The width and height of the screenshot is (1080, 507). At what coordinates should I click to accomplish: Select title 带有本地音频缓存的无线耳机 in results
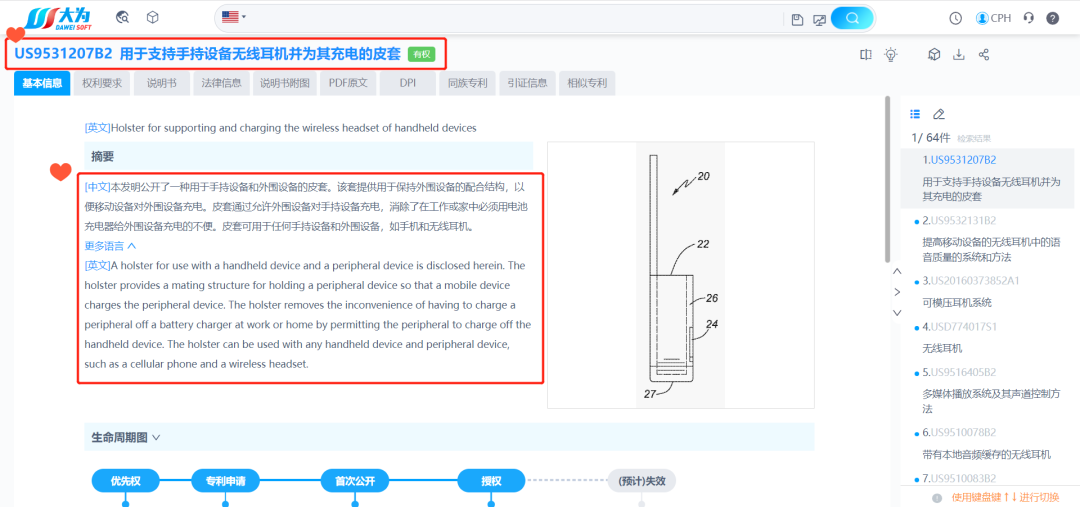pos(986,455)
